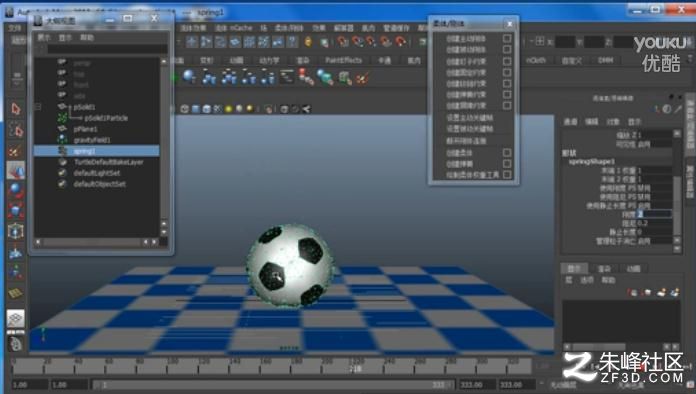Open option box beside 绘制柔体权重工具

pyautogui.click(x=507, y=175)
